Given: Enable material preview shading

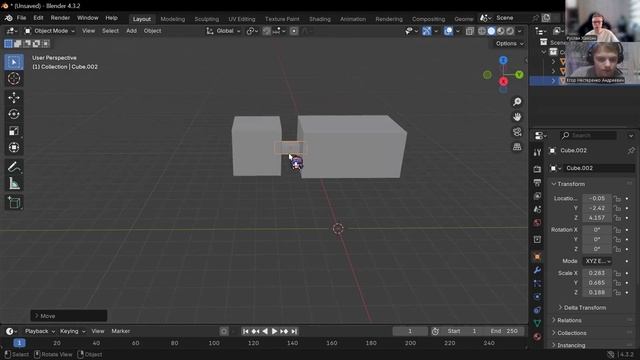Looking at the screenshot, I should [x=501, y=31].
